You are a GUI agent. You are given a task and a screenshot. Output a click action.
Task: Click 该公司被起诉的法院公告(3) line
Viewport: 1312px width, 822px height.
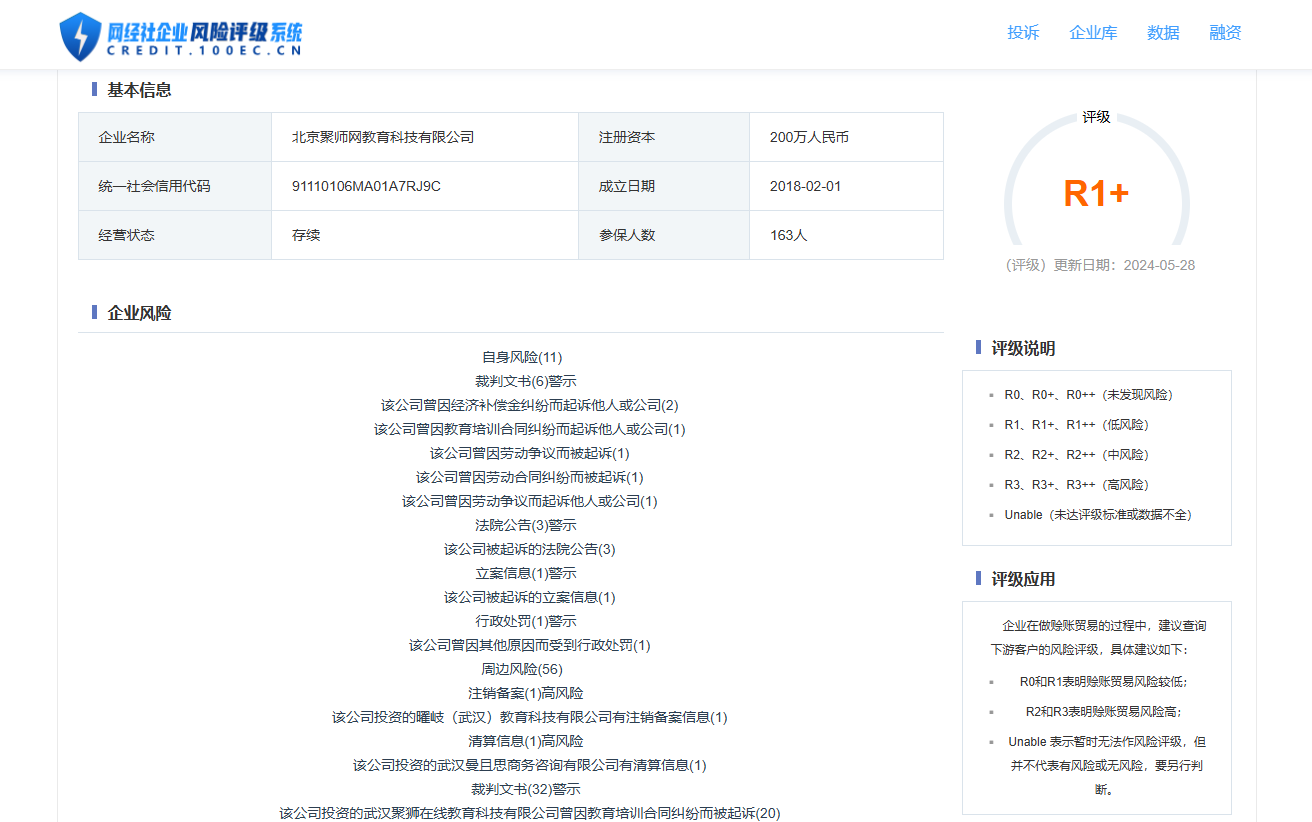[530, 549]
